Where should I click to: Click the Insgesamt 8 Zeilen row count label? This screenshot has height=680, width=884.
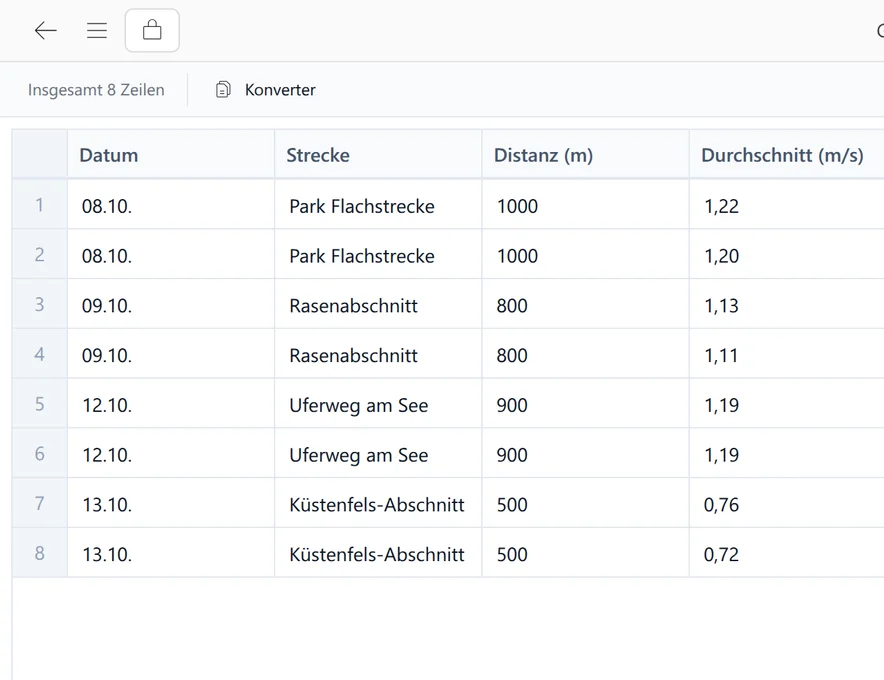click(x=96, y=90)
